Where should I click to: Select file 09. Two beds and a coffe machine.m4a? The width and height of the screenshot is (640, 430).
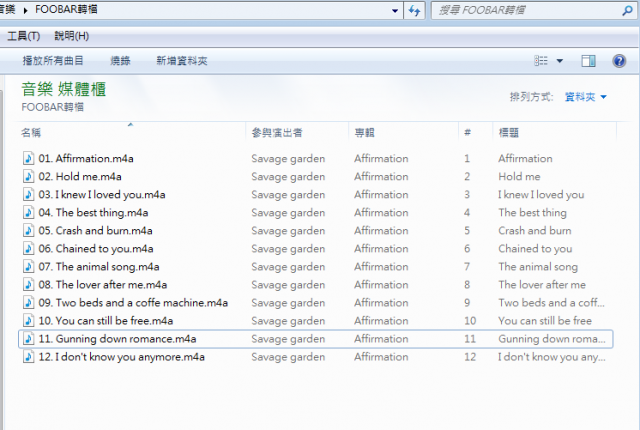[x=133, y=302]
